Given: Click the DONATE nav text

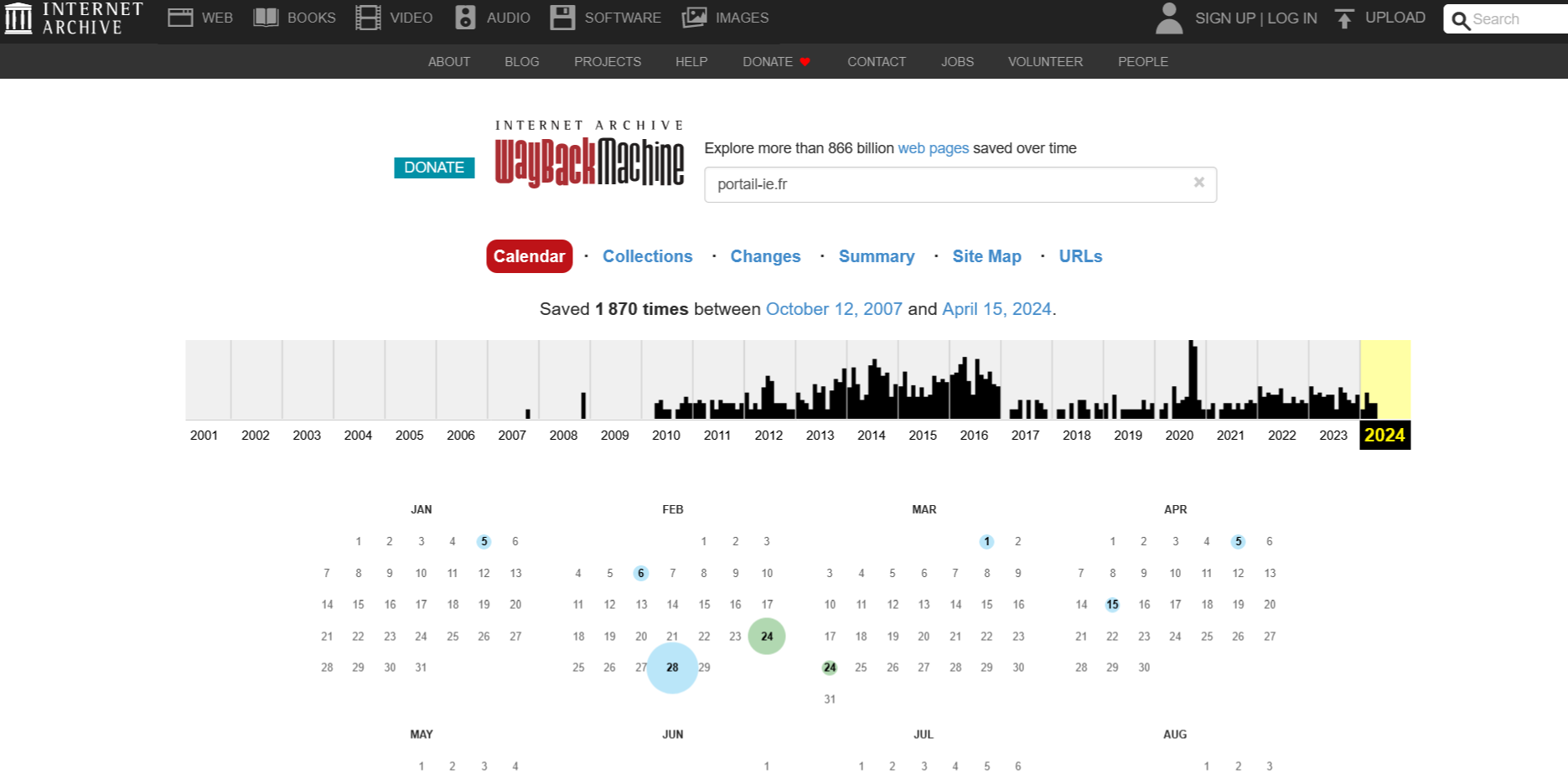Looking at the screenshot, I should 768,61.
